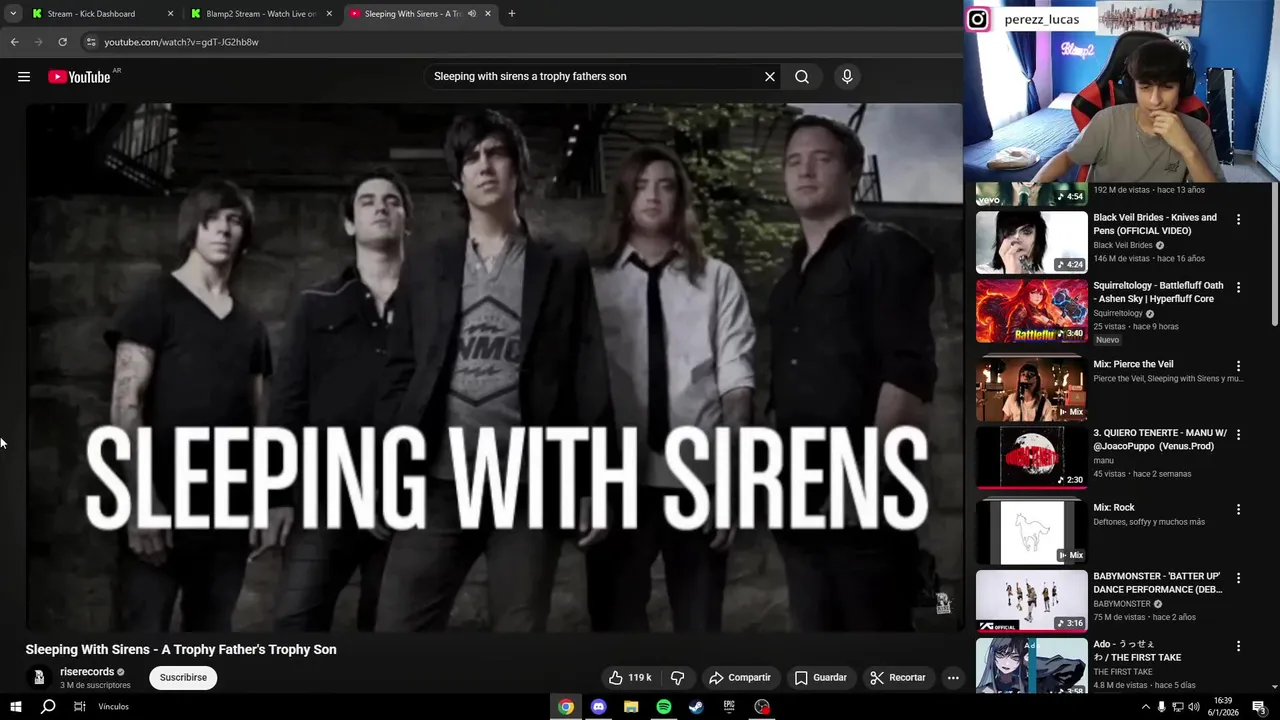Click the magnifier search button
This screenshot has height=720, width=1280.
tap(802, 77)
